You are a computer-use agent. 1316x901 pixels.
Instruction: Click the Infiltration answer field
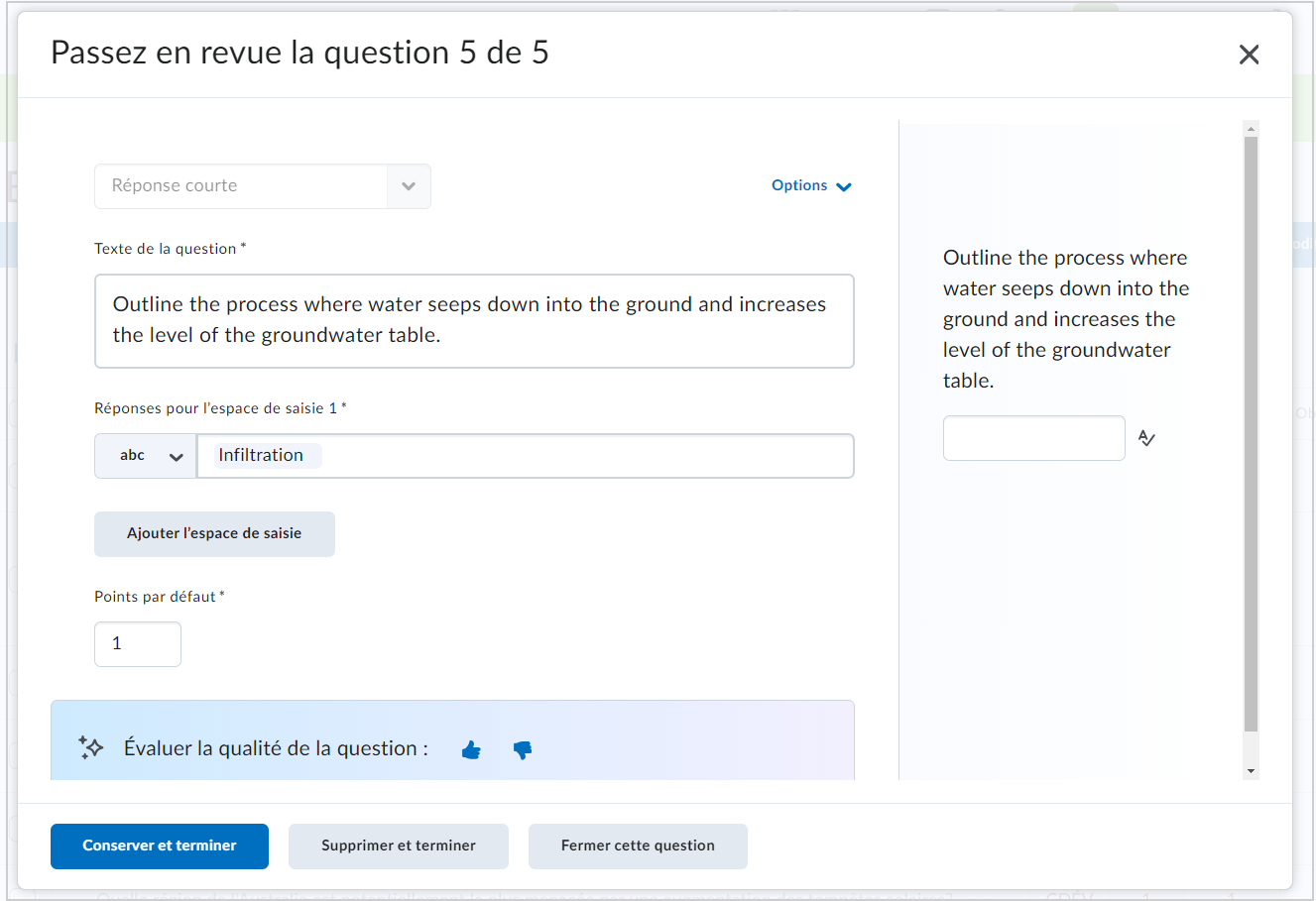pyautogui.click(x=526, y=456)
